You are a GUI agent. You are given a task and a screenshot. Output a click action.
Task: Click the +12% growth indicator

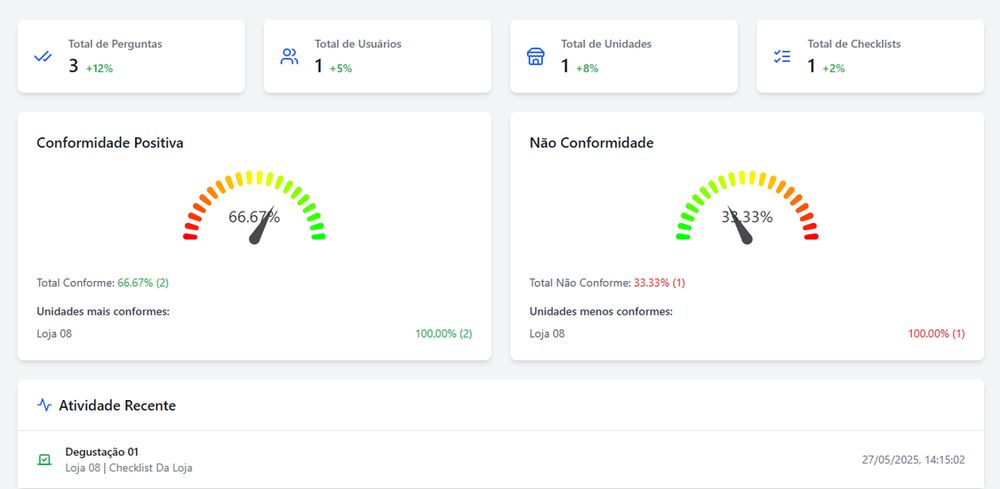[99, 68]
